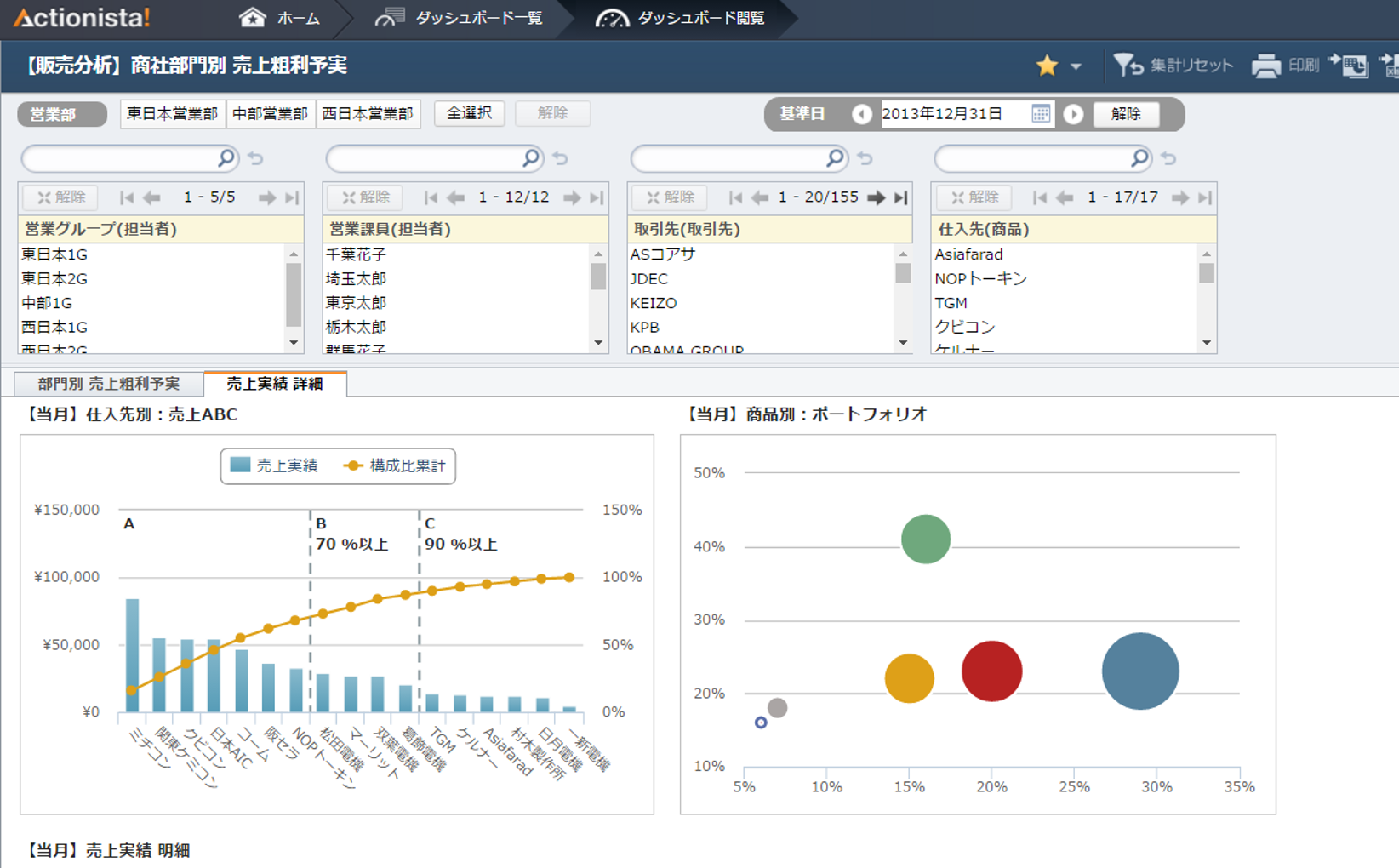Viewport: 1399px width, 868px height.
Task: Click the undo icon above 営業課員 list
Action: (x=560, y=158)
